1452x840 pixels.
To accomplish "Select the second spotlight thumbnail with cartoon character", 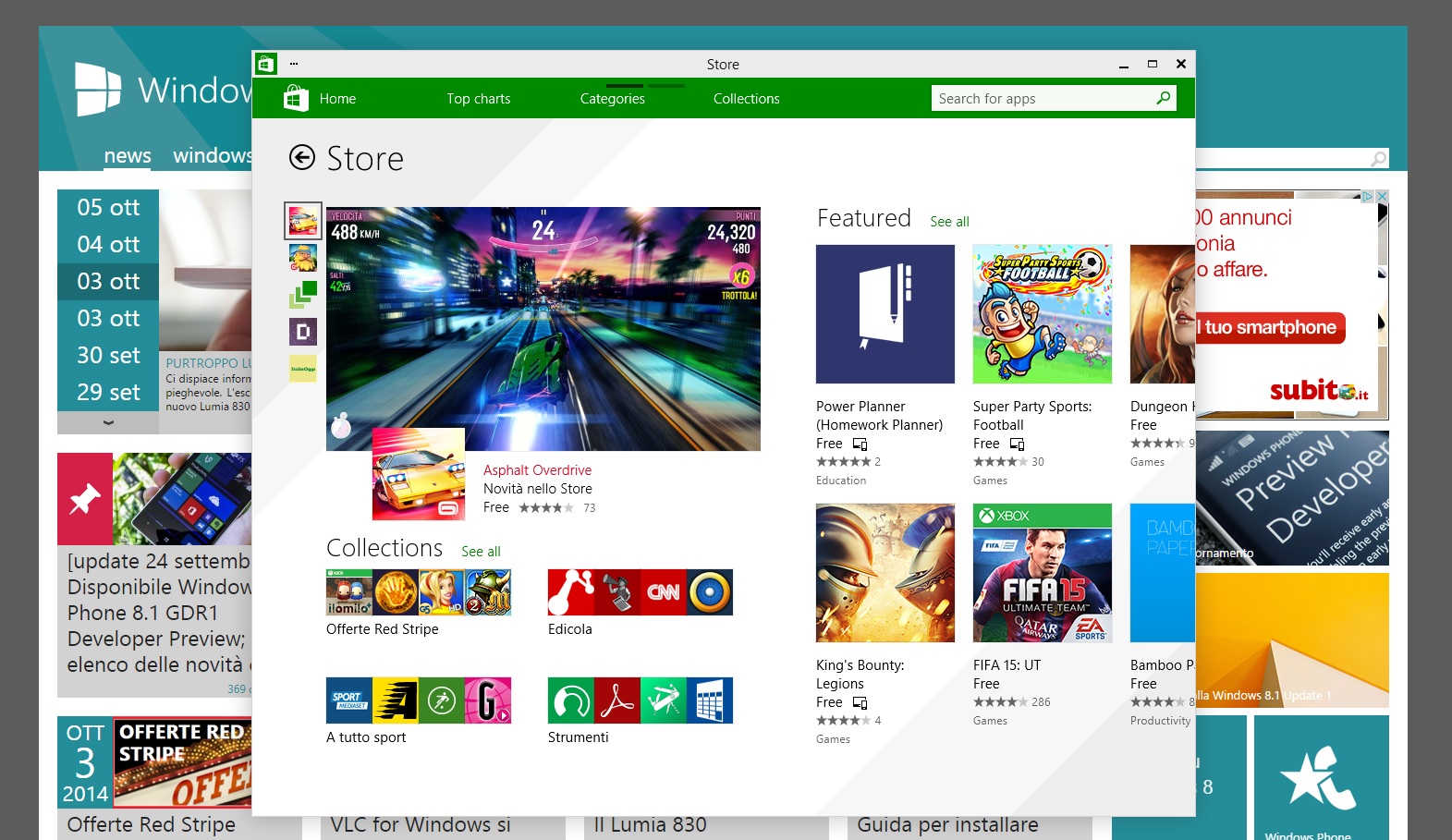I will tap(303, 258).
